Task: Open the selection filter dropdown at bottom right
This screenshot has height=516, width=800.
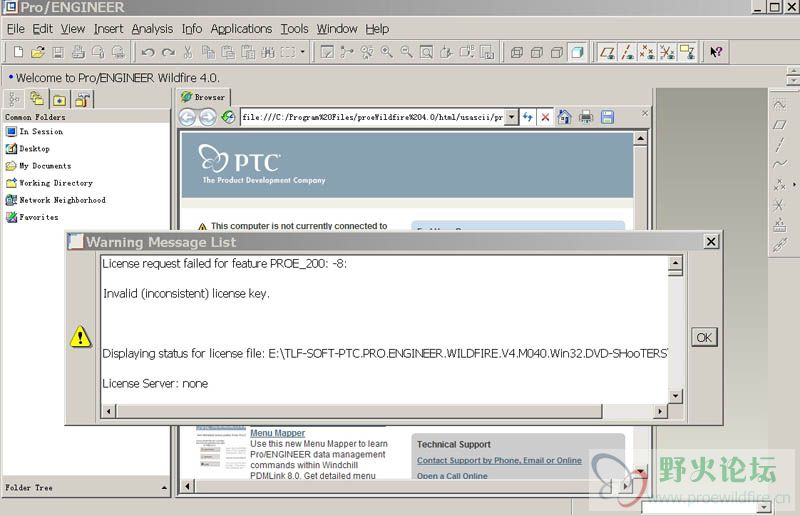Action: pos(764,507)
